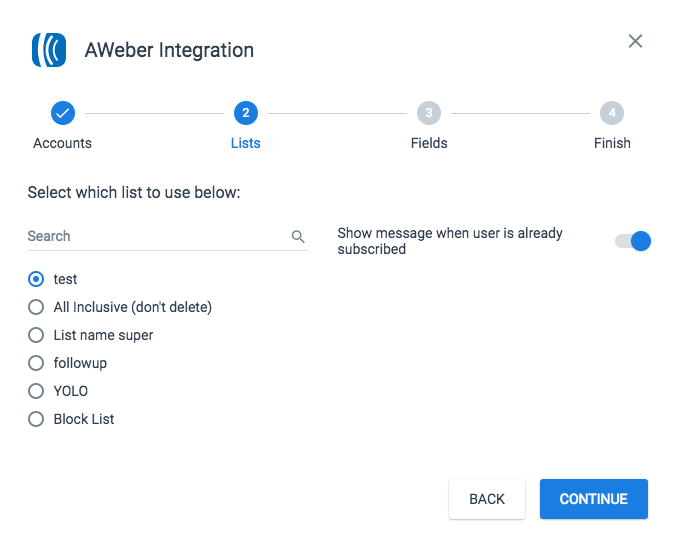Screen dimensions: 675x547
Task: Go to the Accounts step label
Action: pos(62,143)
